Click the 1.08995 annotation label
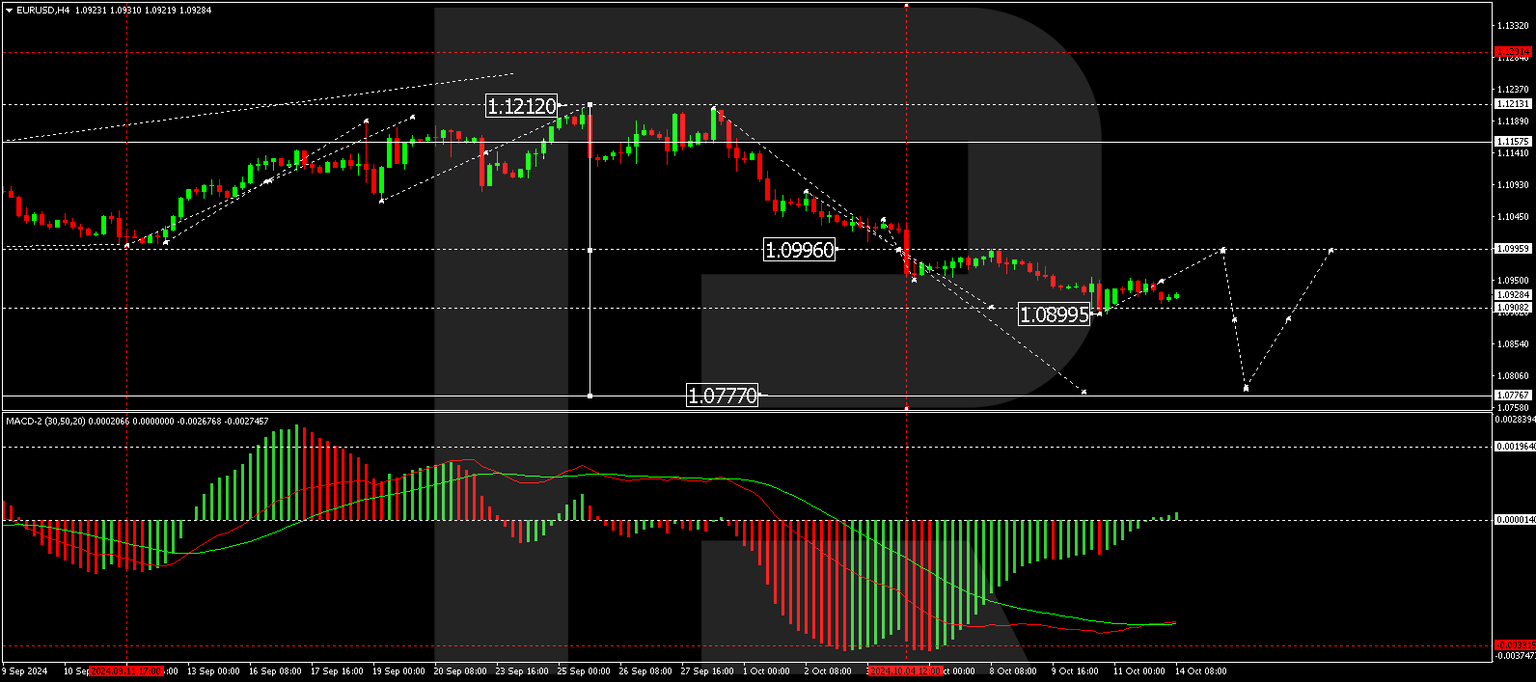Viewport: 1536px width, 682px height. tap(1056, 314)
